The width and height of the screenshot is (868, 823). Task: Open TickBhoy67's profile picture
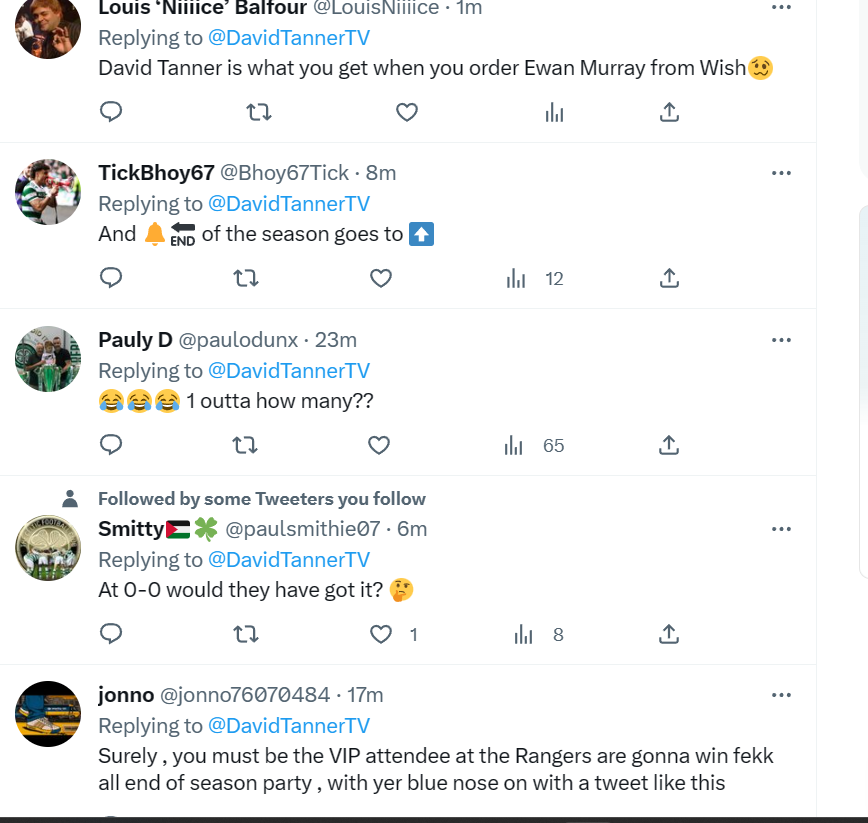pyautogui.click(x=48, y=192)
